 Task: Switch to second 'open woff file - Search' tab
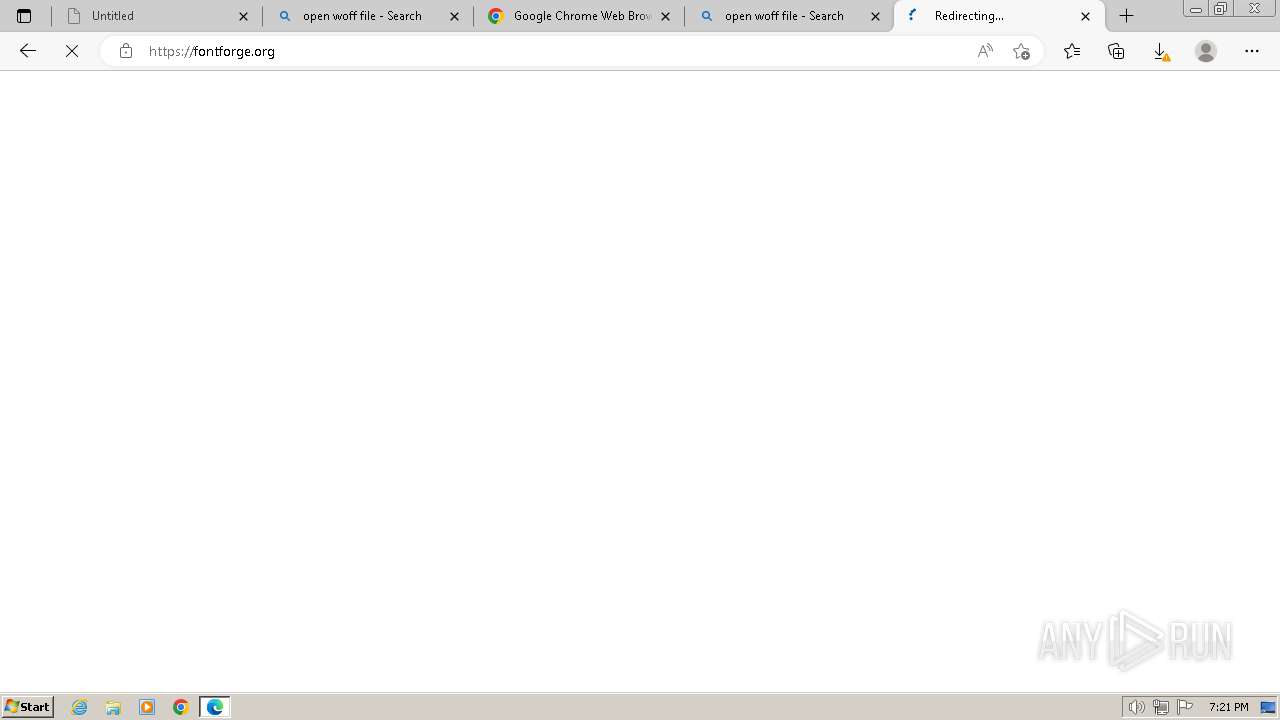(790, 16)
